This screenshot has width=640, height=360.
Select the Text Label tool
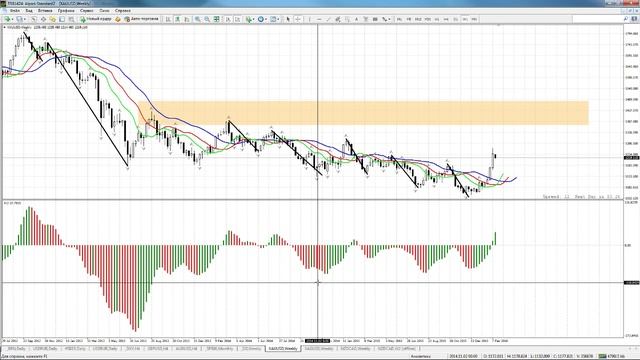[x=366, y=19]
